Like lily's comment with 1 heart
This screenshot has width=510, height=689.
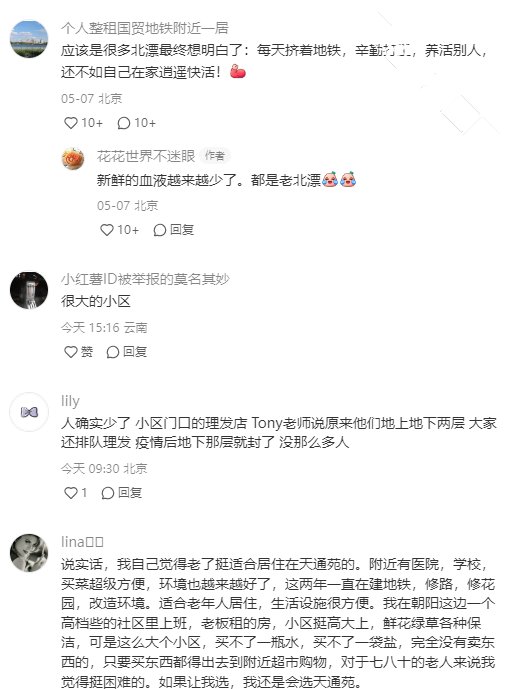coord(75,493)
